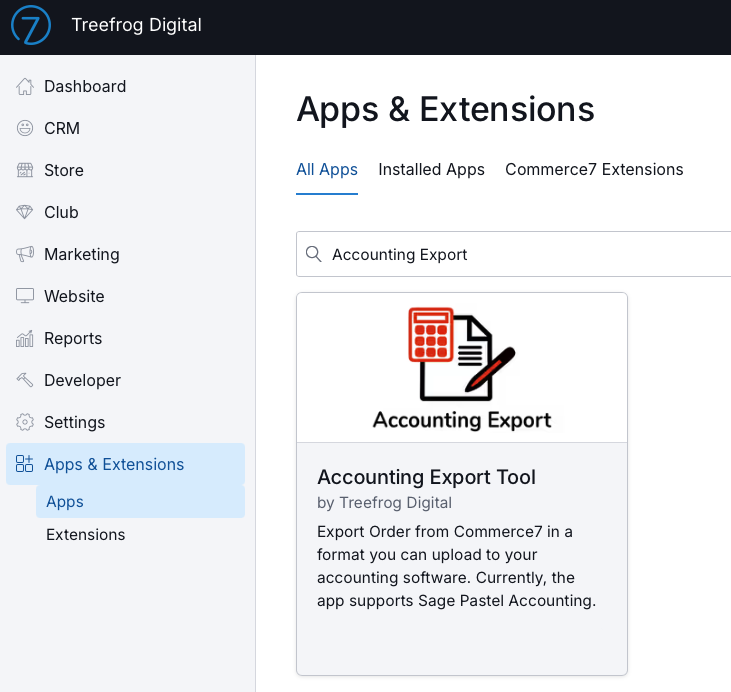
Task: Click the app description text
Action: (x=456, y=566)
